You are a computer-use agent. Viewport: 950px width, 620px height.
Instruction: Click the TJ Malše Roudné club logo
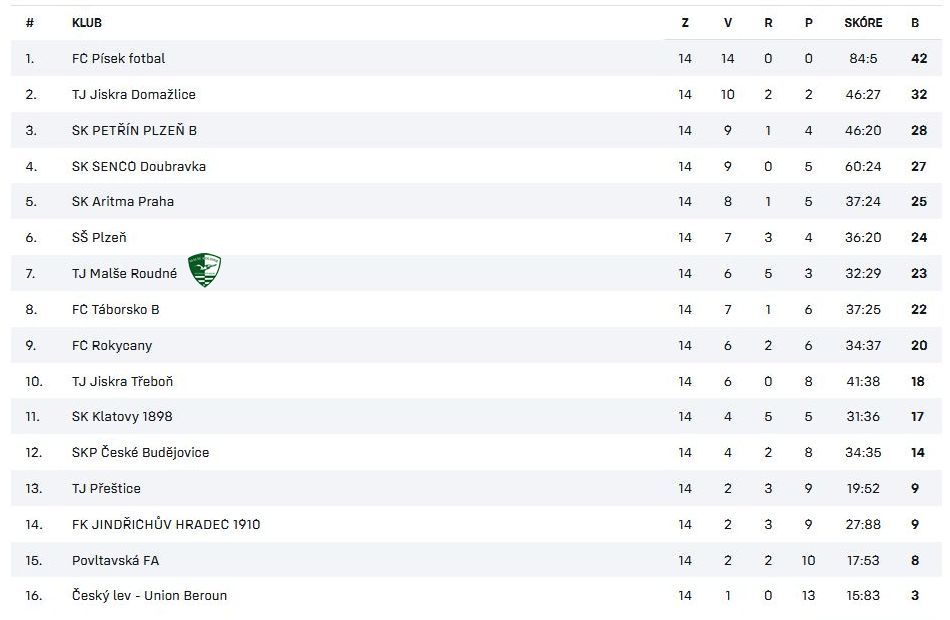click(x=205, y=270)
